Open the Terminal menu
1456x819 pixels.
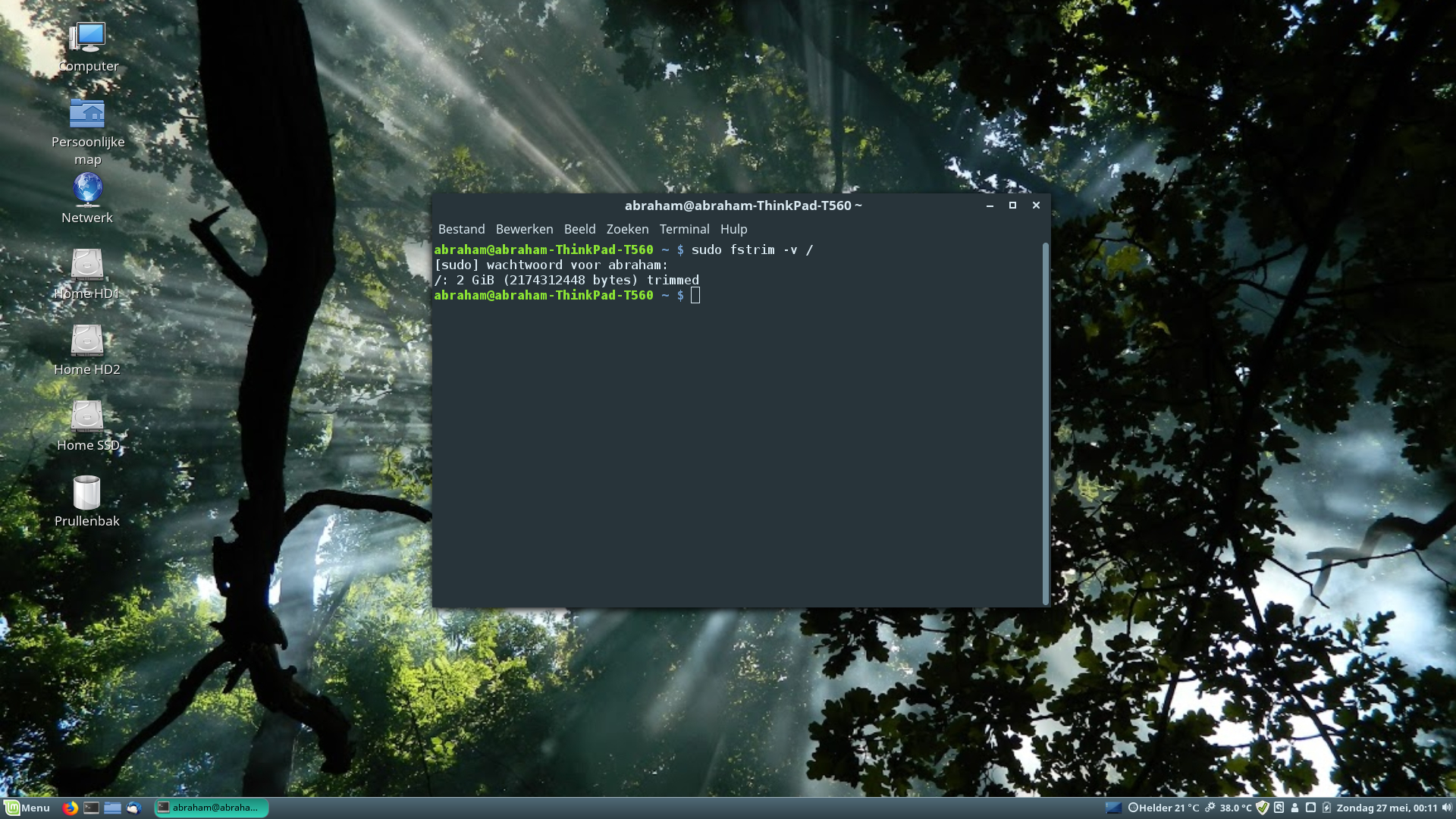point(684,229)
